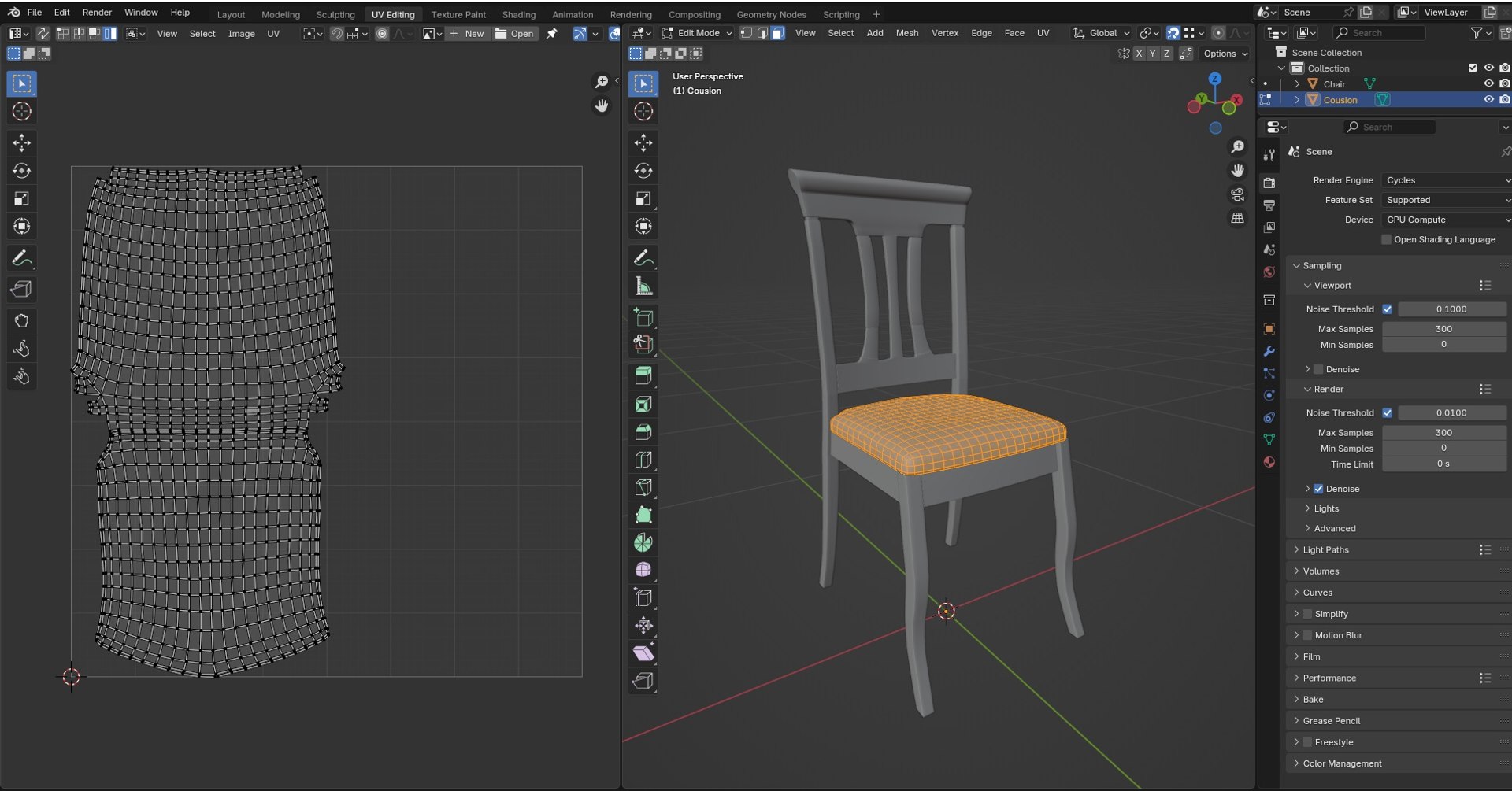The width and height of the screenshot is (1512, 791).
Task: Click the outliner Search field
Action: coord(1380,32)
